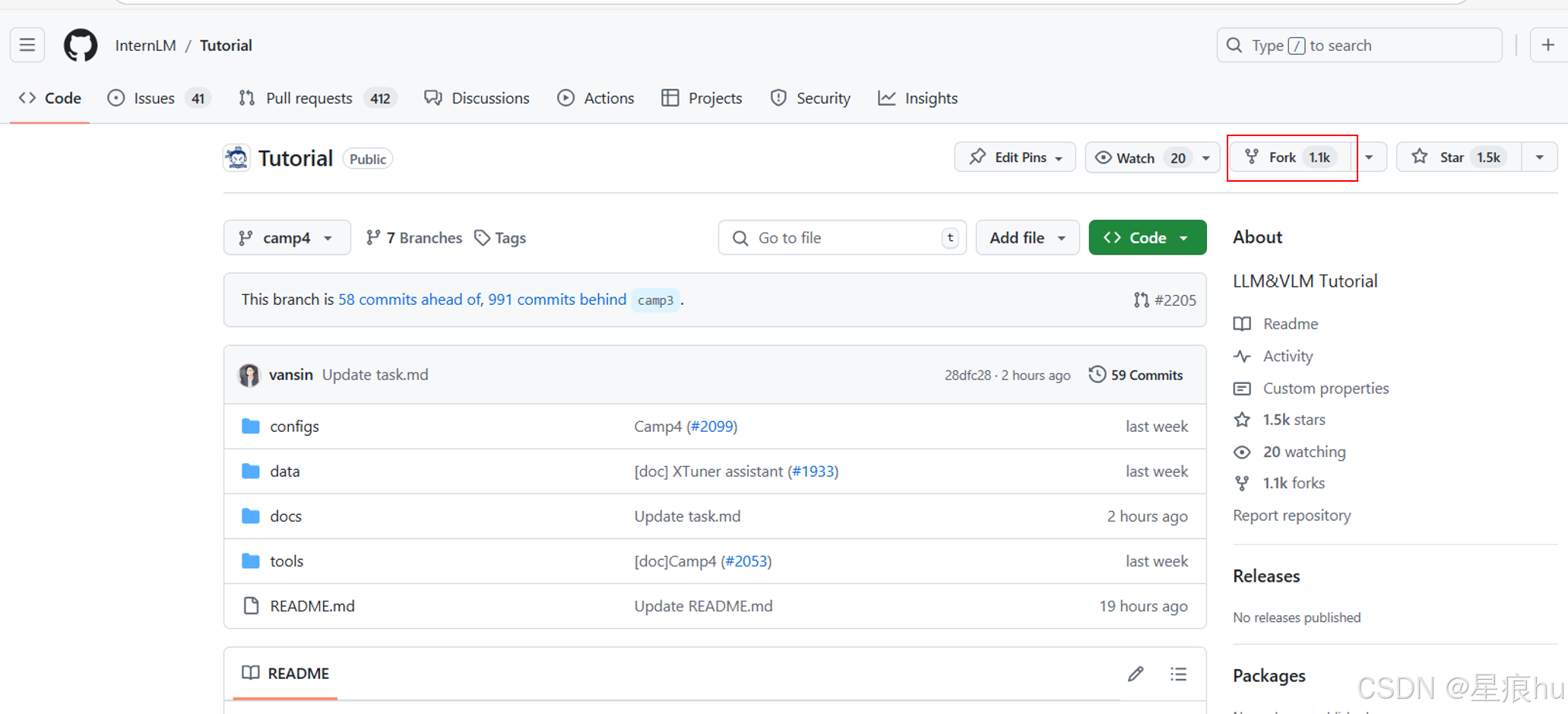The height and width of the screenshot is (714, 1568).
Task: Open pull request #1933 link
Action: click(x=813, y=471)
